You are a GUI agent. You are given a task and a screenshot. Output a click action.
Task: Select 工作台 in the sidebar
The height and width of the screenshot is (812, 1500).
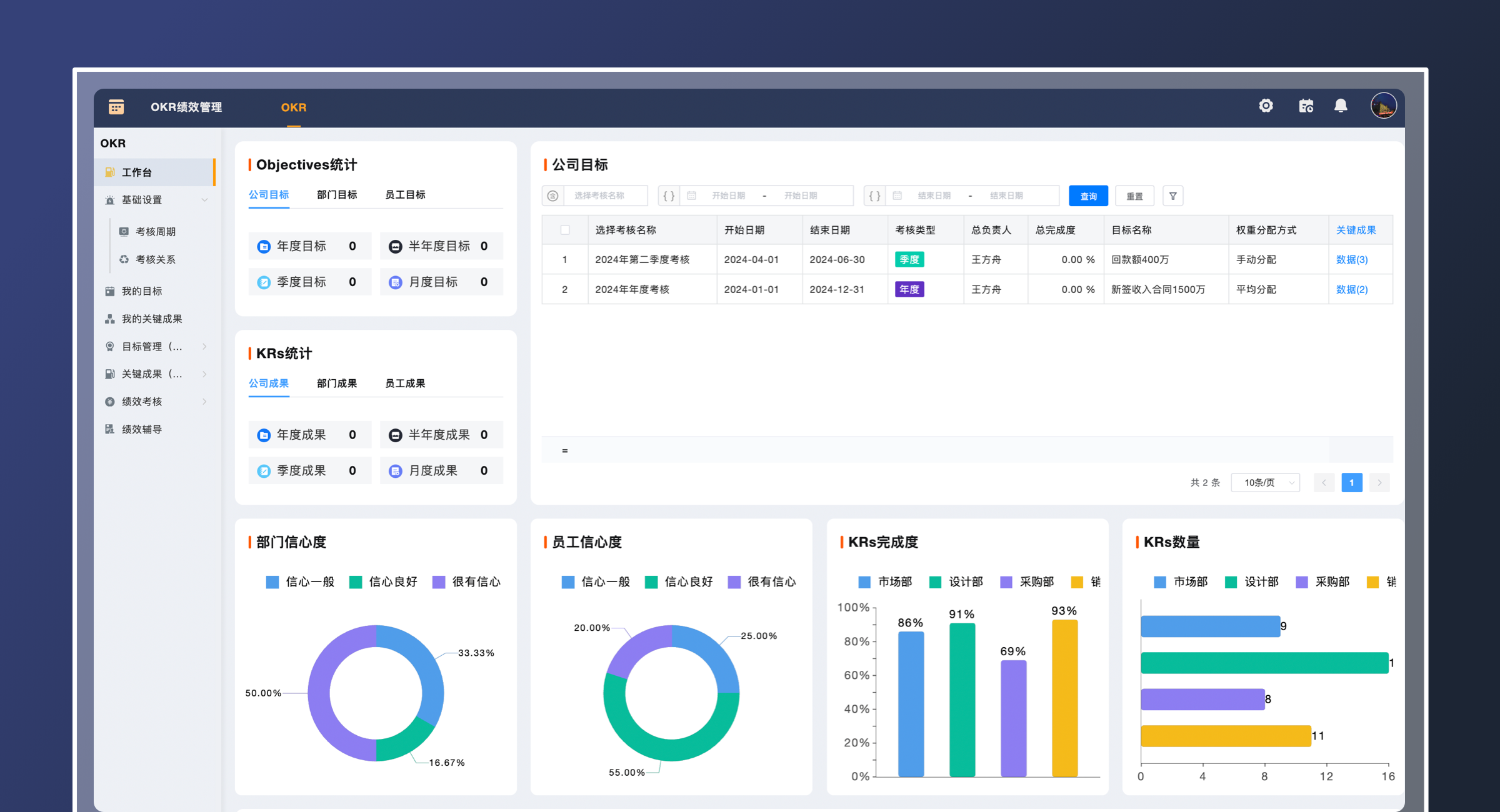coord(136,172)
